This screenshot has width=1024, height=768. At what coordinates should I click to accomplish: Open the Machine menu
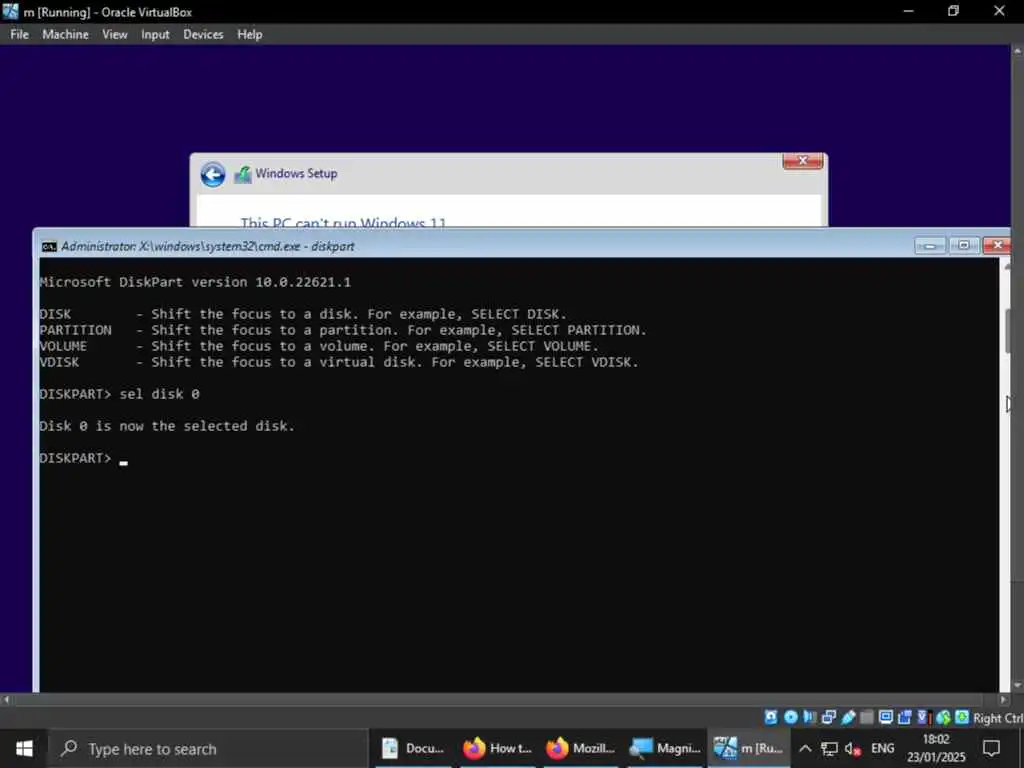tap(65, 35)
